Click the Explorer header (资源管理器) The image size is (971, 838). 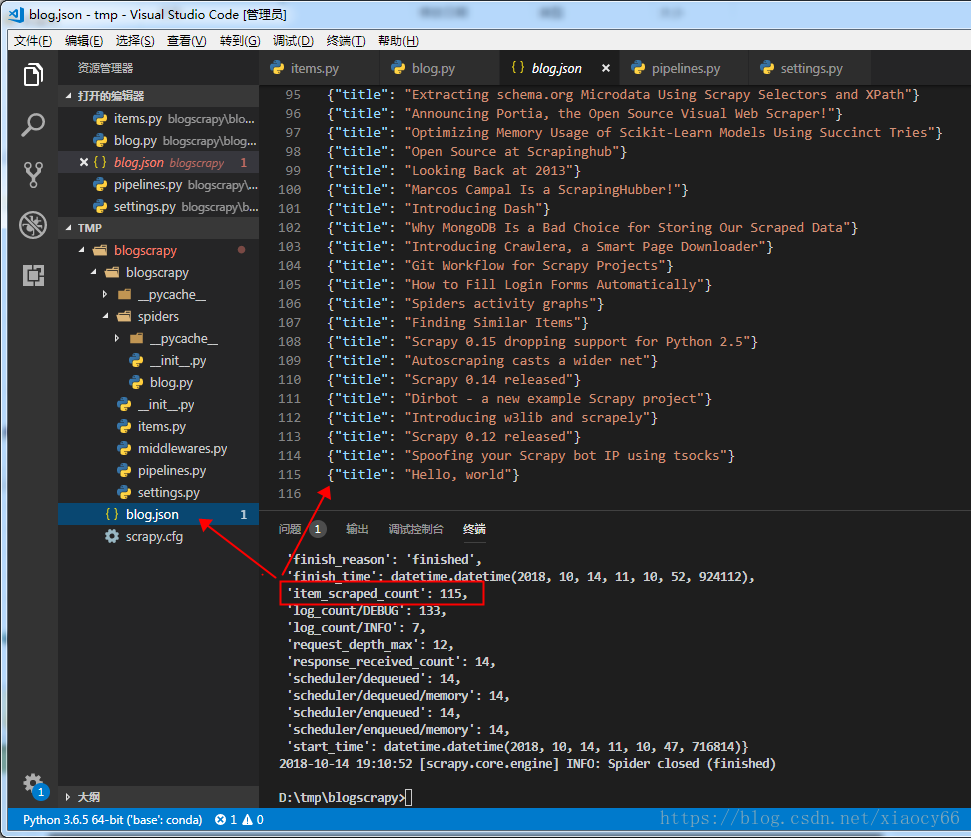[x=105, y=68]
